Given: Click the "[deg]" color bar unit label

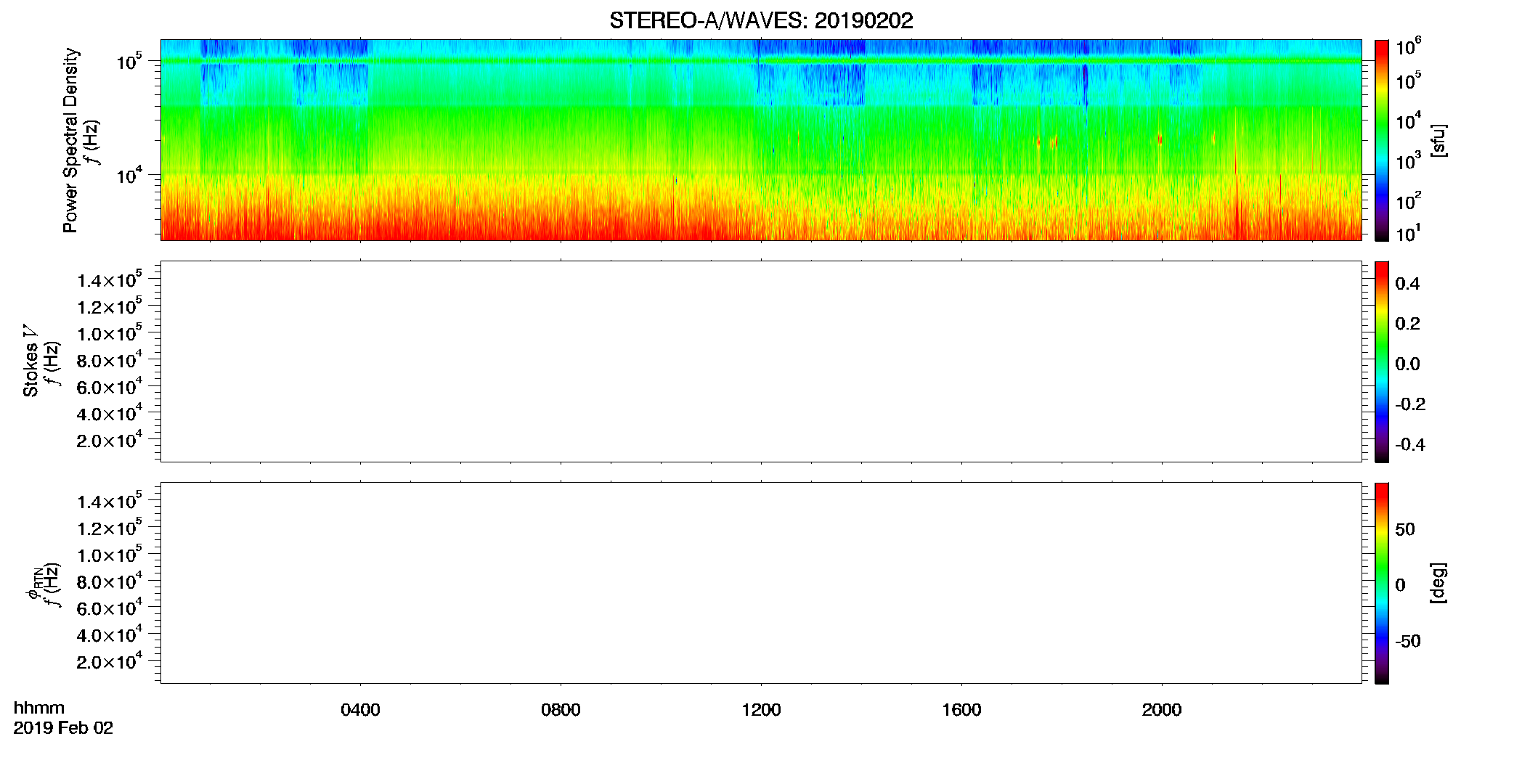Looking at the screenshot, I should 1438,583.
